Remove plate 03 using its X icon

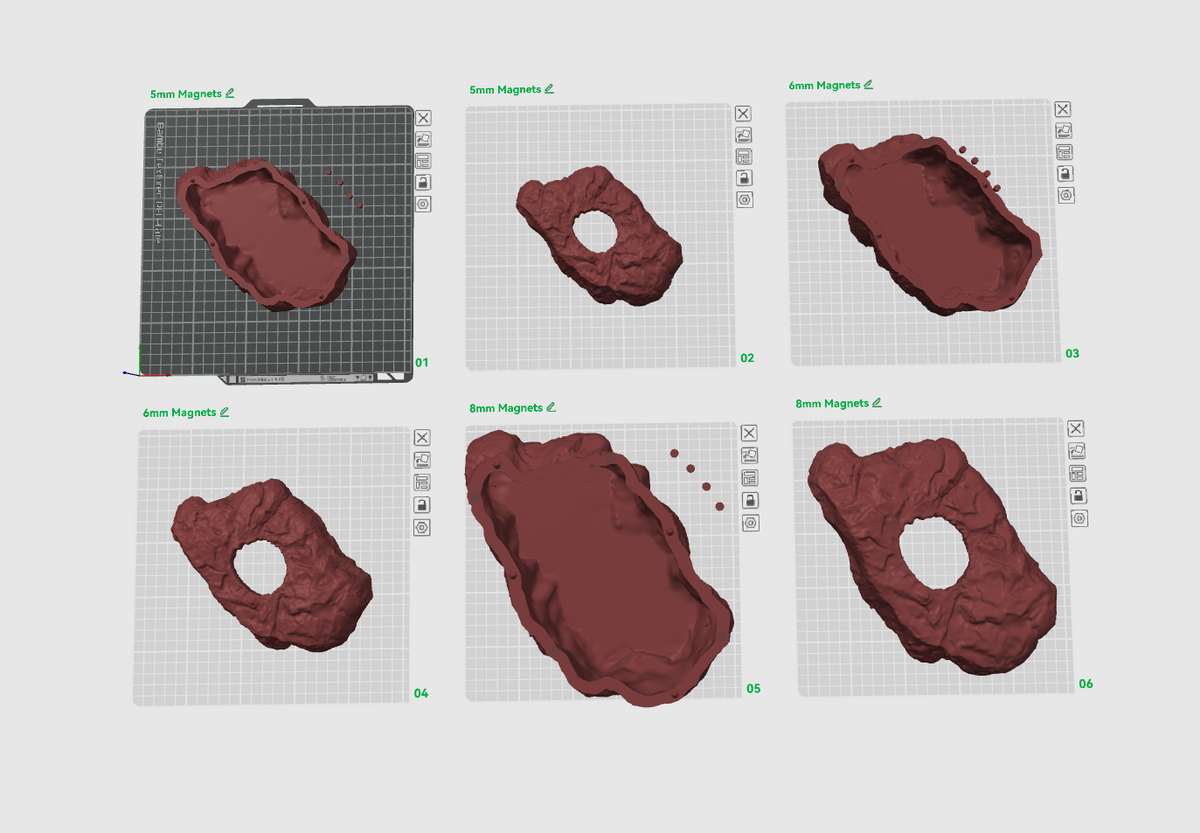(x=1063, y=109)
